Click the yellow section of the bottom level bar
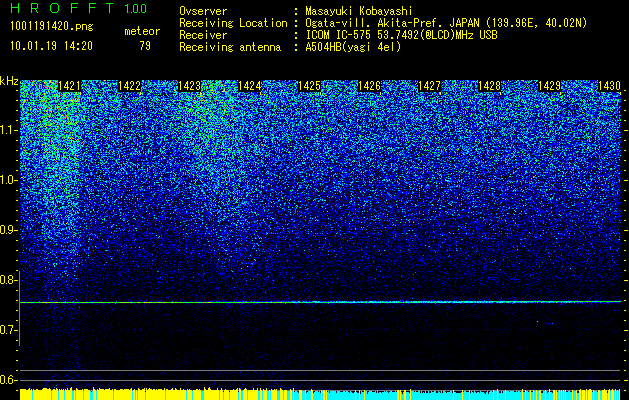Screen dimensions: 629x400 (x=156, y=394)
